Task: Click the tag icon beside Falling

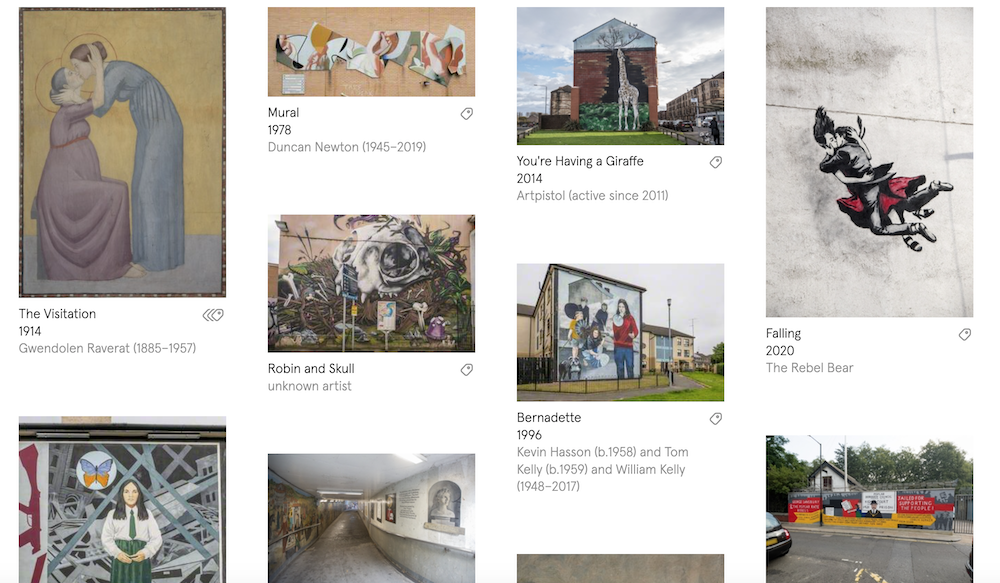Action: pyautogui.click(x=965, y=334)
